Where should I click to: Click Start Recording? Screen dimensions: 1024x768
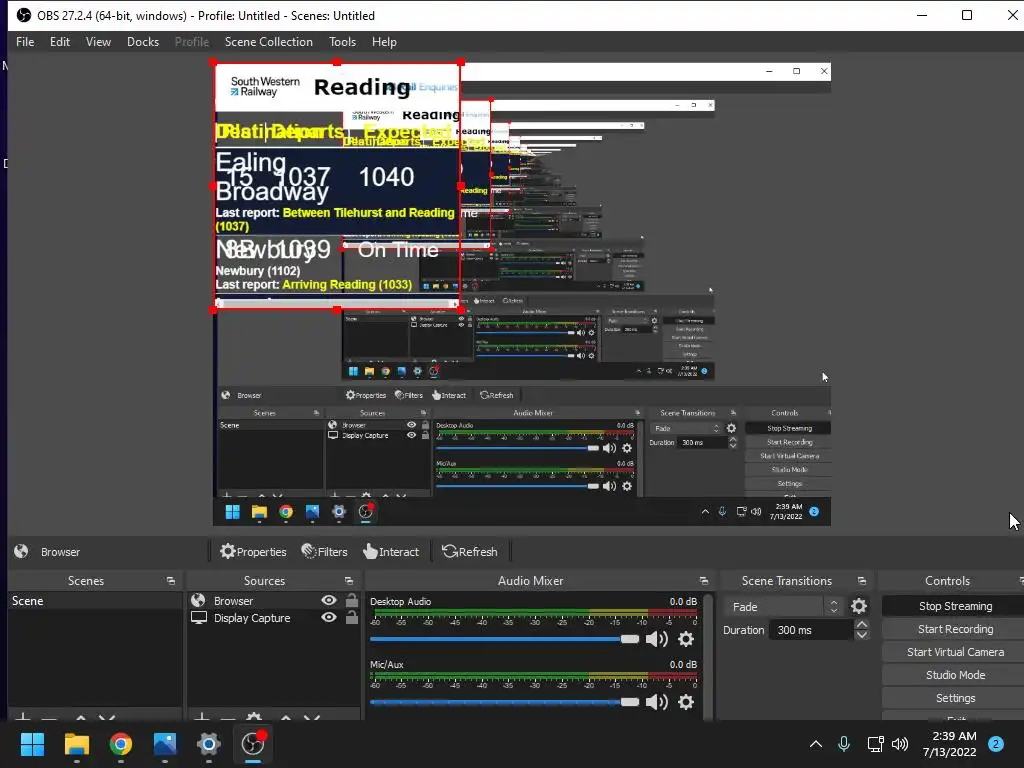[x=955, y=629]
